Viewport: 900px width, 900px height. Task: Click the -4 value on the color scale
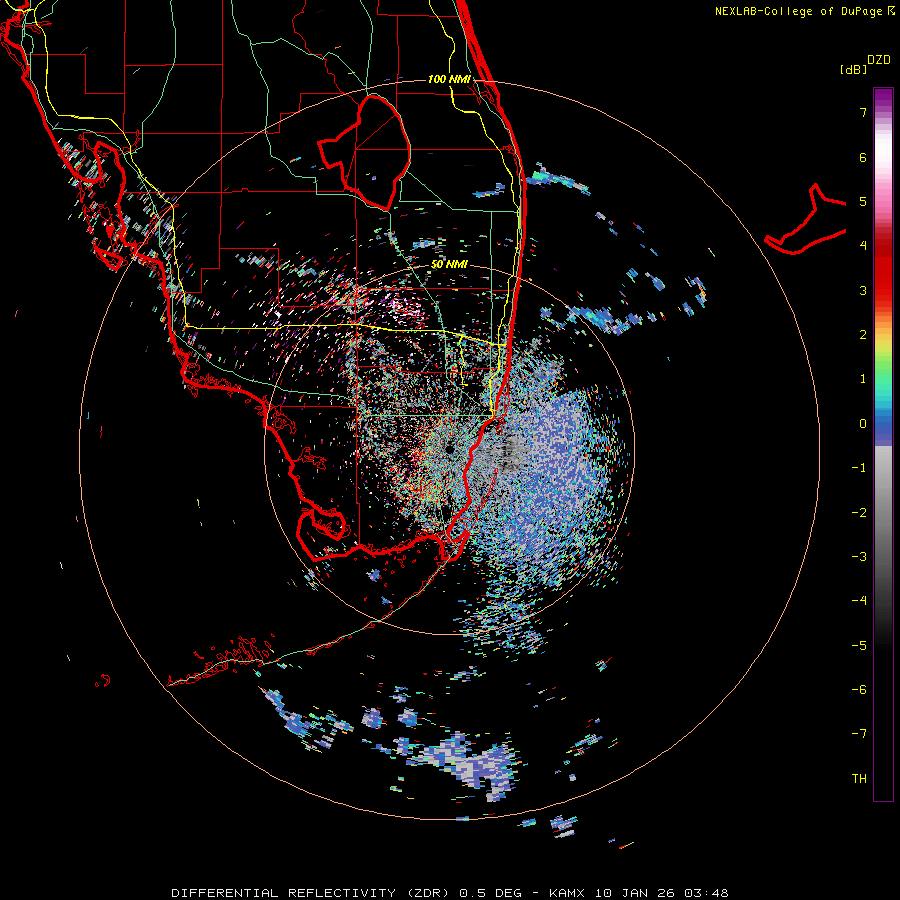(x=859, y=601)
